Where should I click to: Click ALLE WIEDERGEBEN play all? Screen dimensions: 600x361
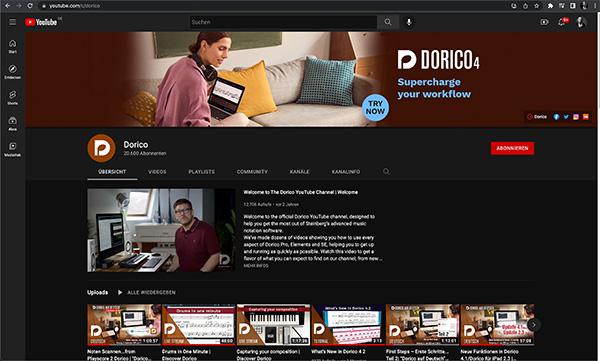152,292
